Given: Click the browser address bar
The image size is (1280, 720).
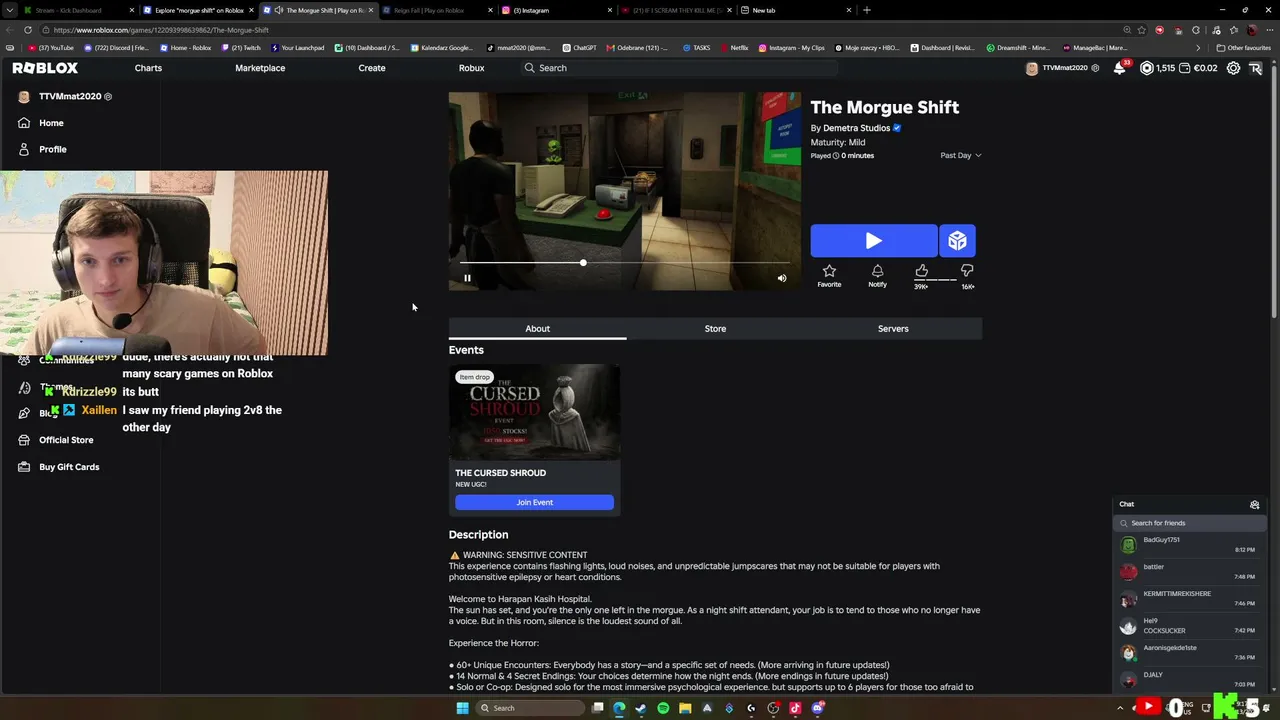Looking at the screenshot, I should pyautogui.click(x=580, y=30).
